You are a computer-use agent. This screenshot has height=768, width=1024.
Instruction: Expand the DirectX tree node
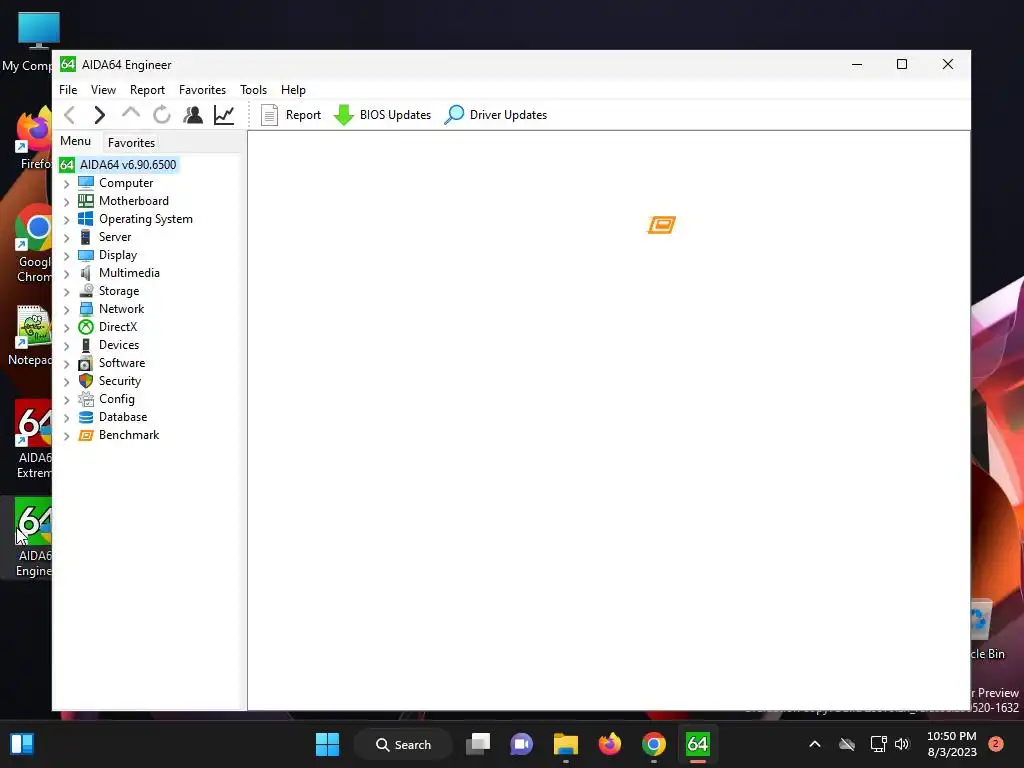[66, 328]
